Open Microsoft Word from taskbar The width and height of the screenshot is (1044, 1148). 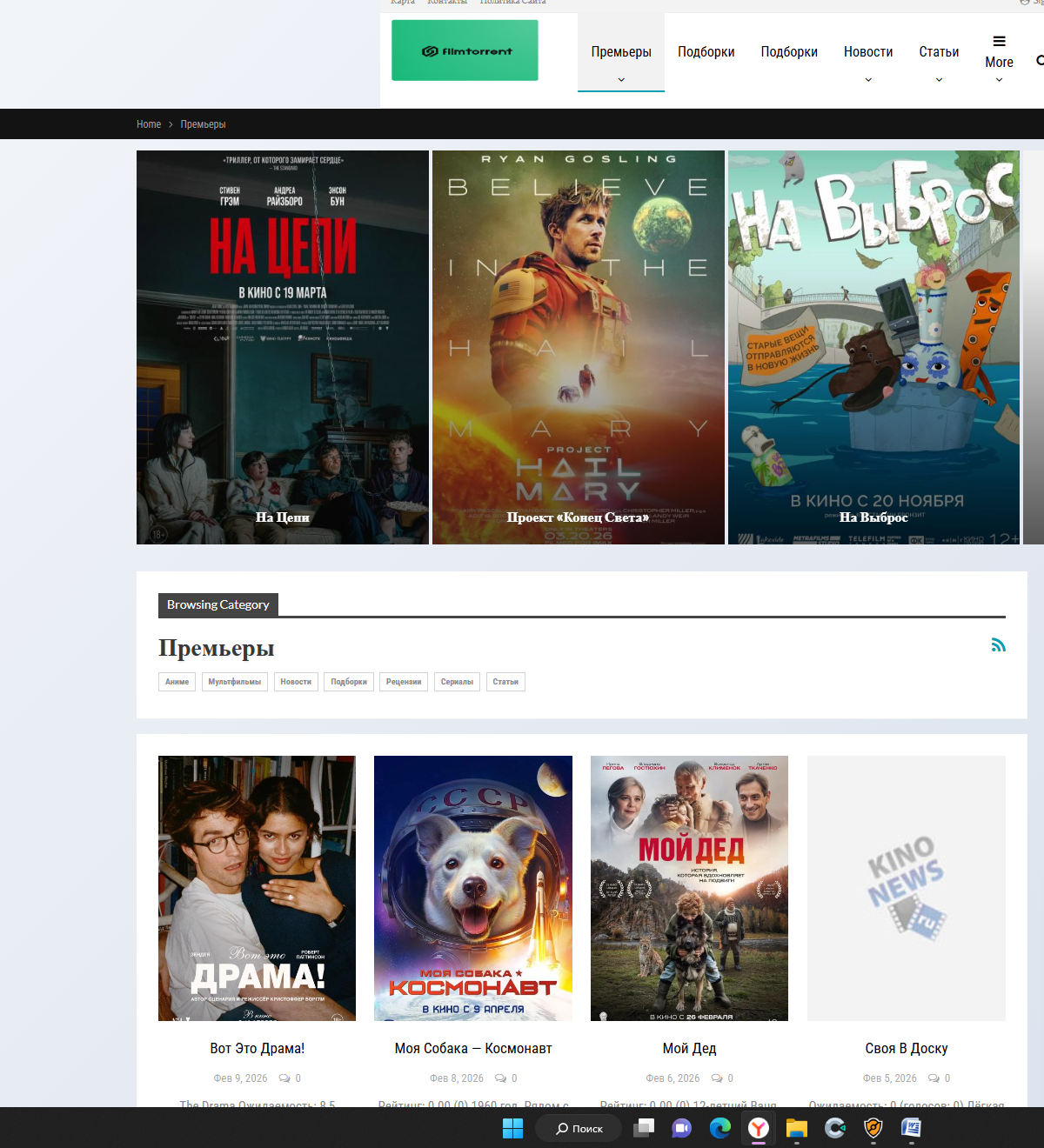point(911,1128)
